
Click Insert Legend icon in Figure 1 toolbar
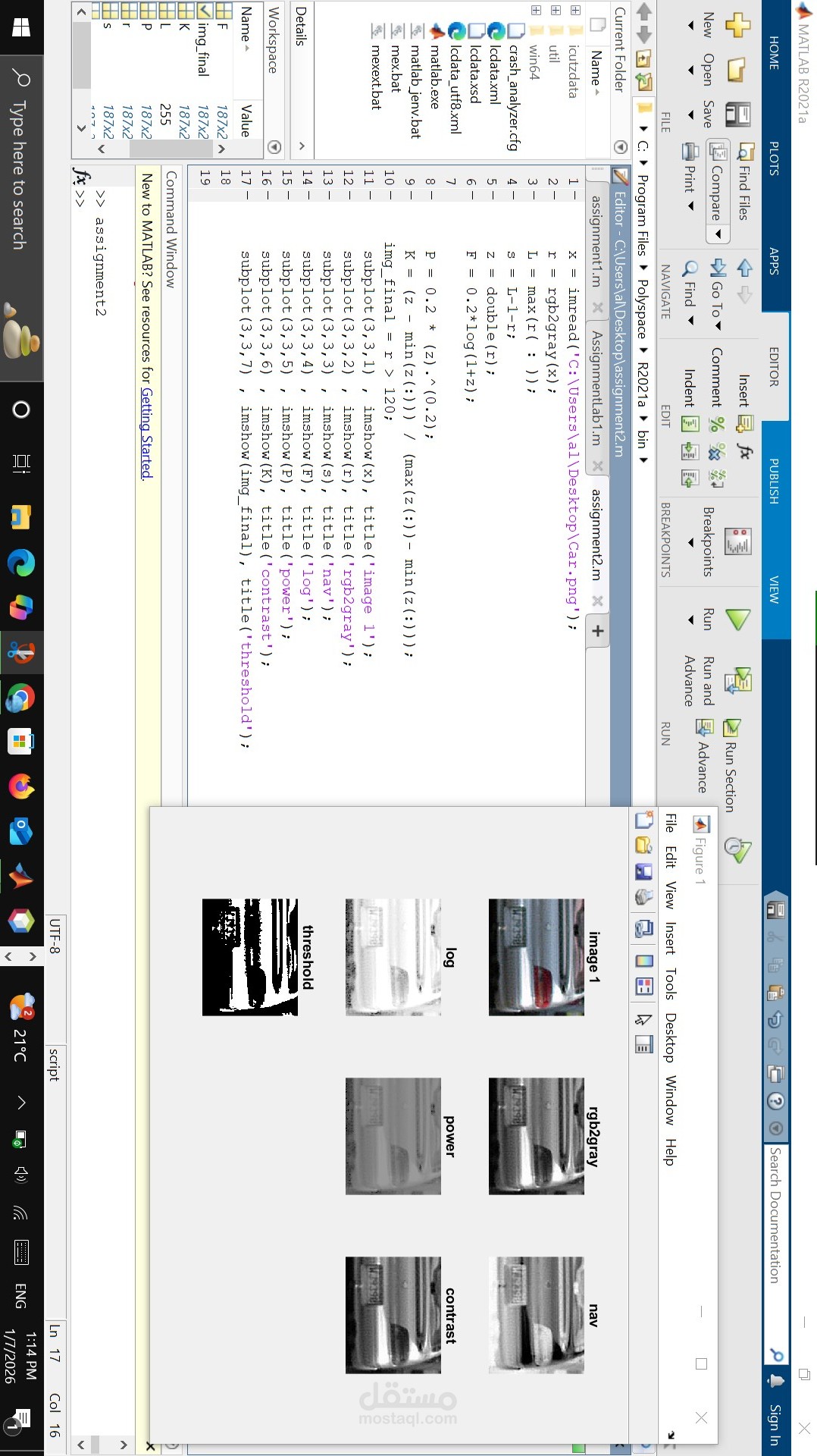click(643, 986)
